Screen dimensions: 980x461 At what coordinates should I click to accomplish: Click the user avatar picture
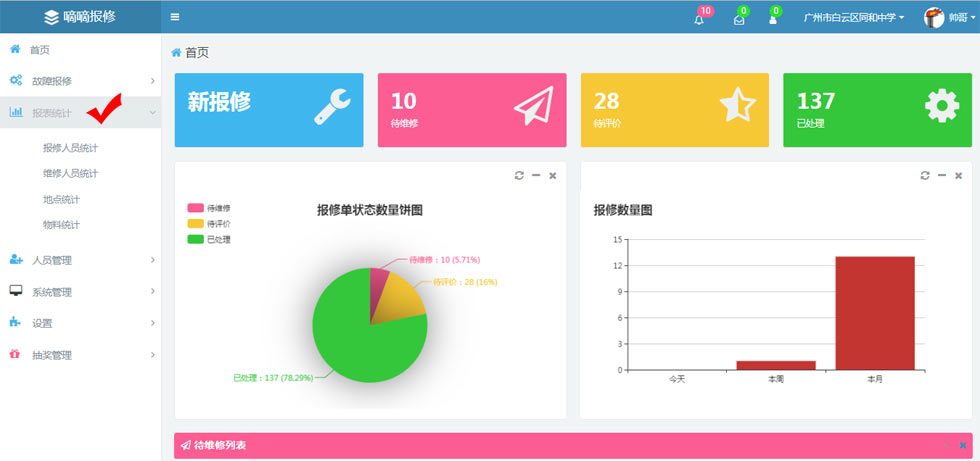934,17
